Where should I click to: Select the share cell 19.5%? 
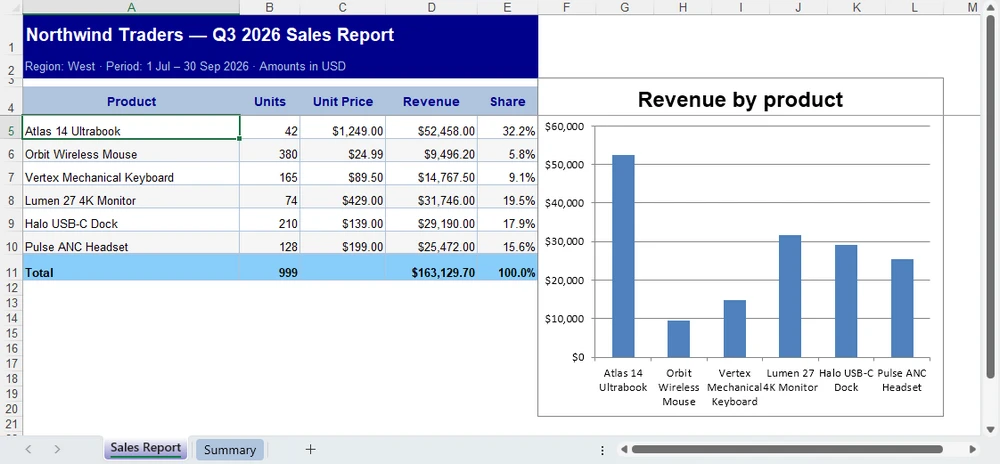coord(508,197)
